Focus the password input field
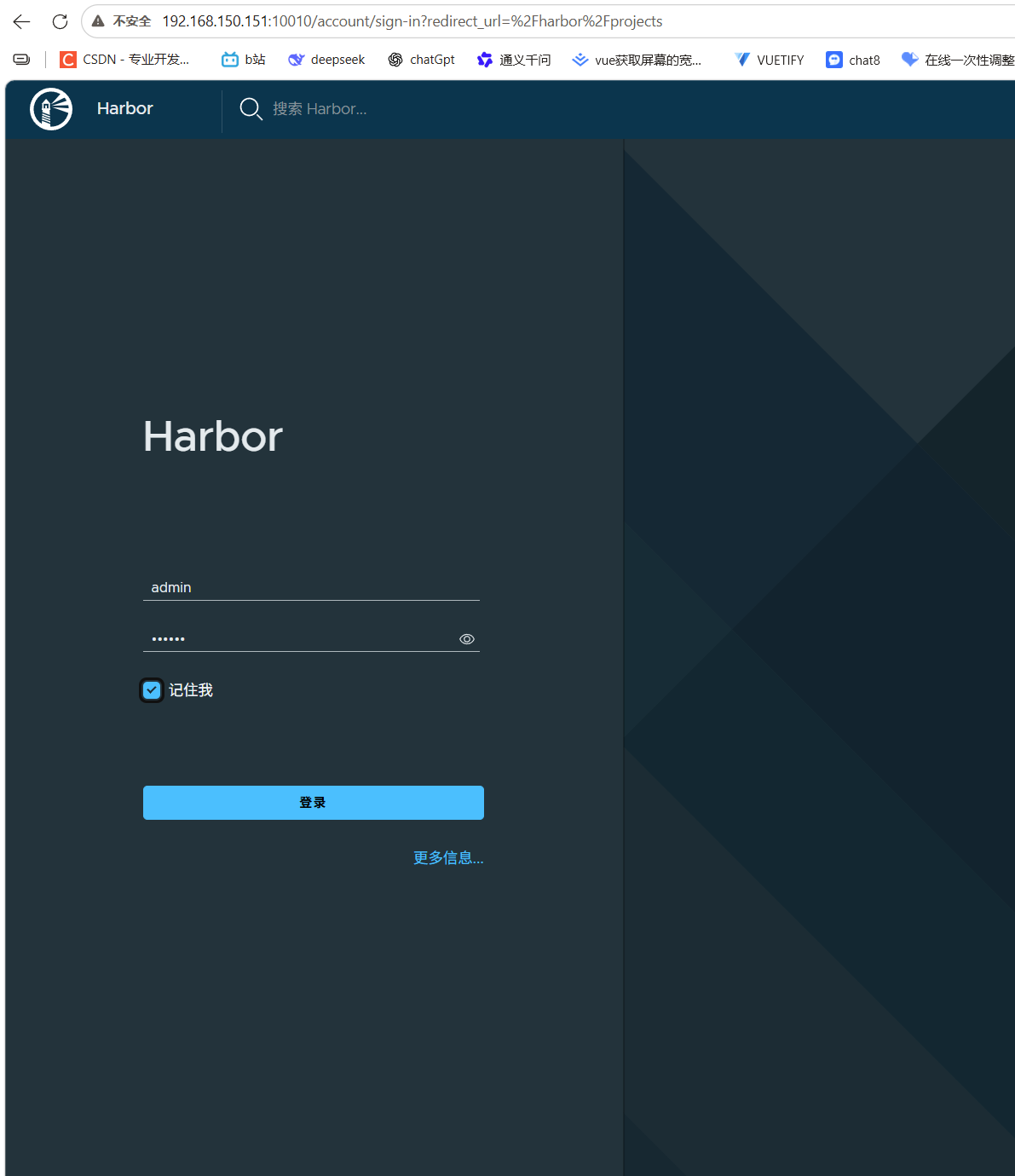Image resolution: width=1015 pixels, height=1176 pixels. click(300, 638)
